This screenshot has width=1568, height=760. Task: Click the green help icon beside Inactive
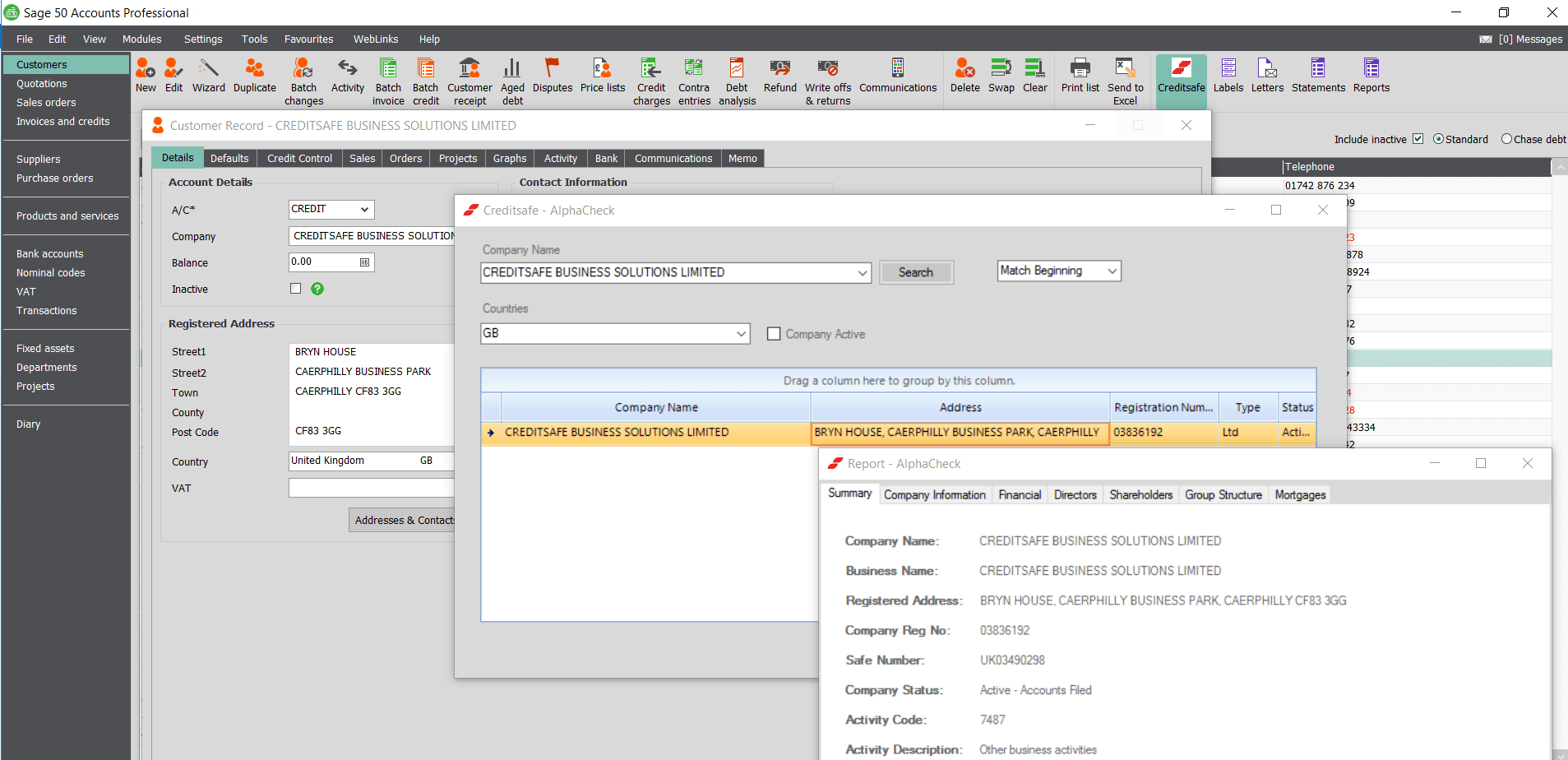point(317,289)
